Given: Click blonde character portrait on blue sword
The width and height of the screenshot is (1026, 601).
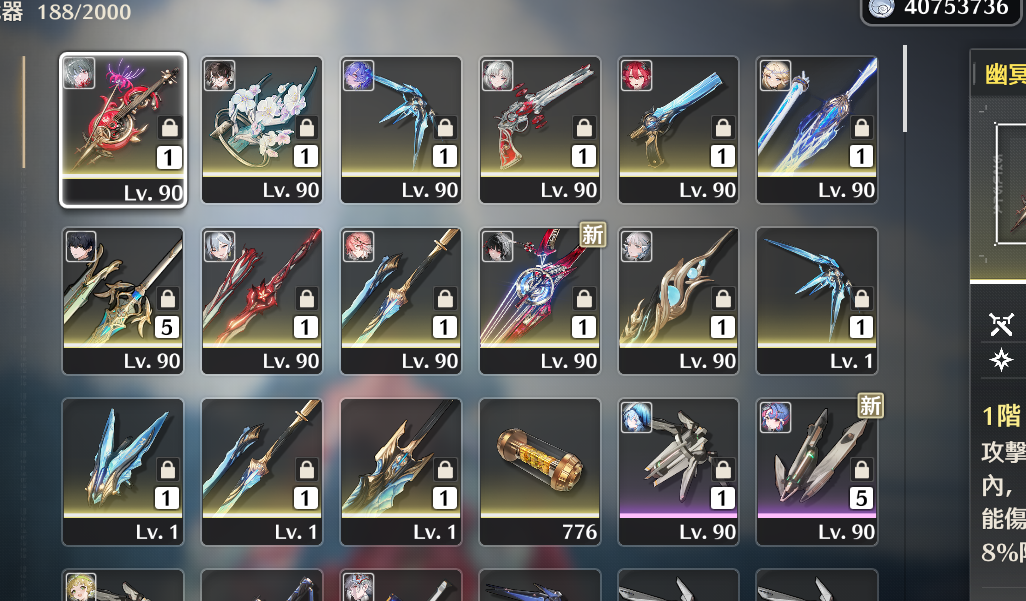Looking at the screenshot, I should coord(775,75).
